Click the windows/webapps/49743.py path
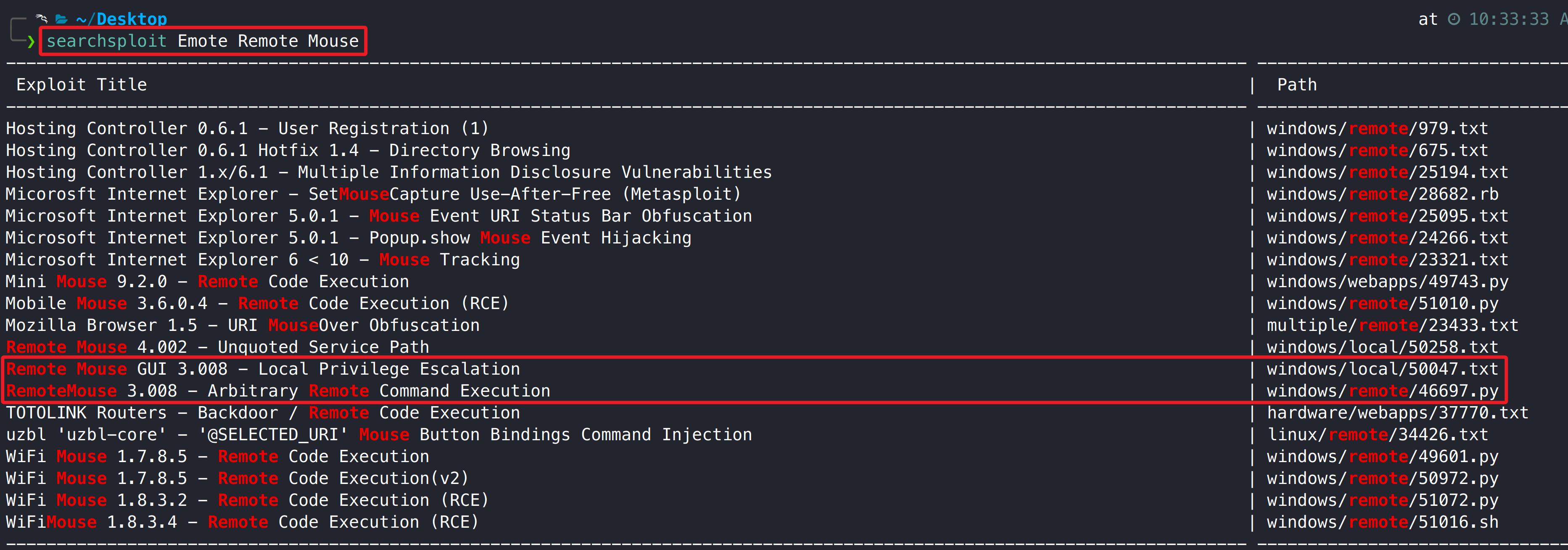 (1387, 281)
